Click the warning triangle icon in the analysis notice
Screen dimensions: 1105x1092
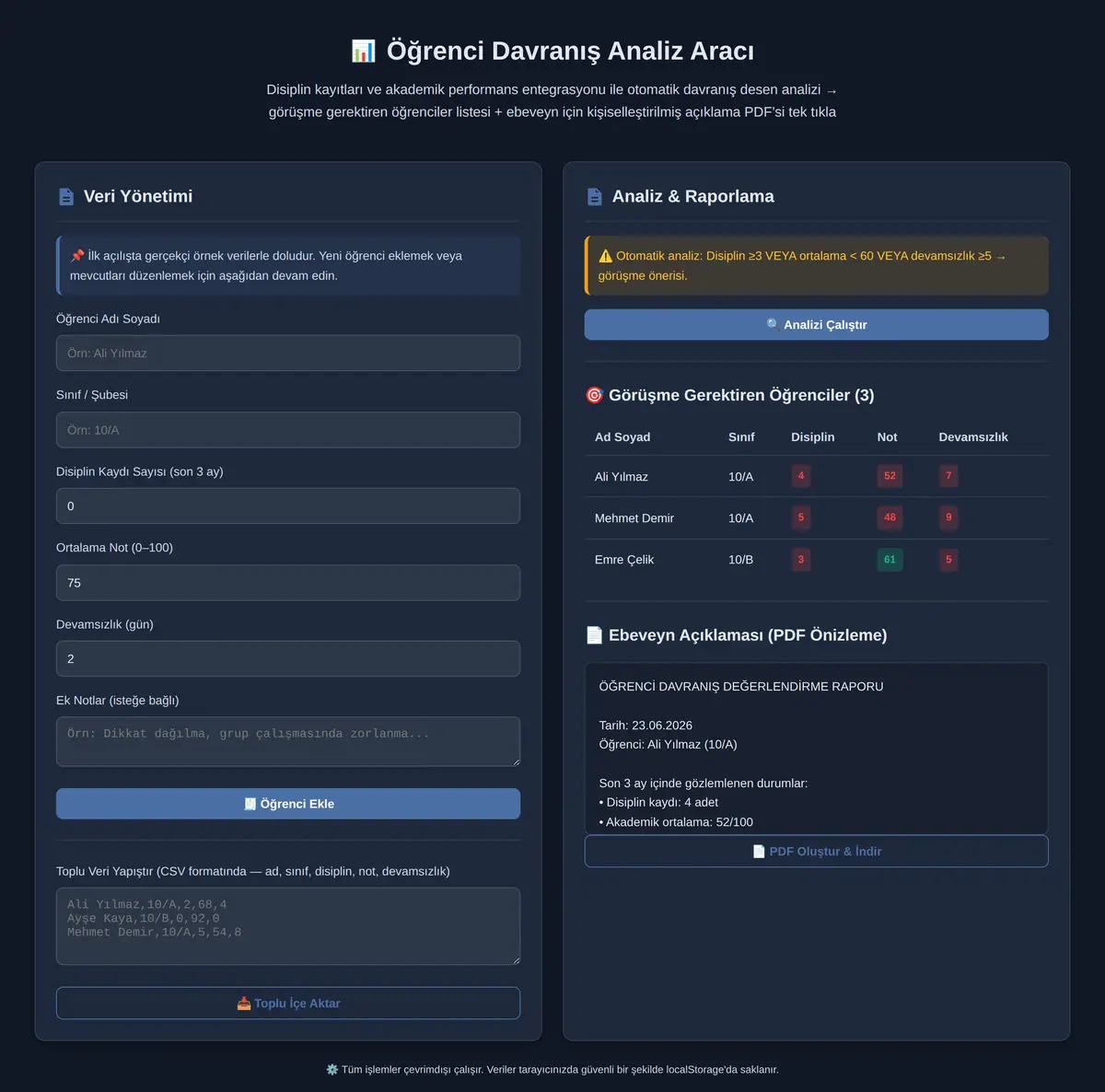pyautogui.click(x=605, y=256)
